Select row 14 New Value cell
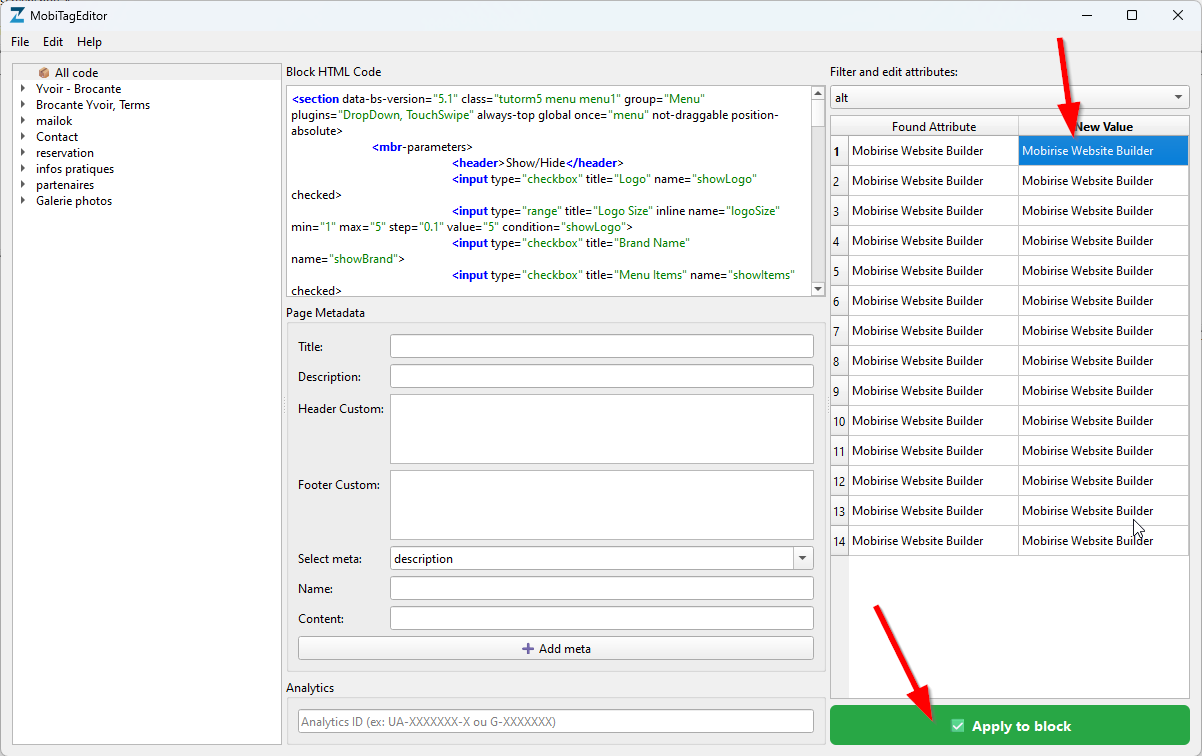Viewport: 1202px width, 756px height. pos(1104,541)
